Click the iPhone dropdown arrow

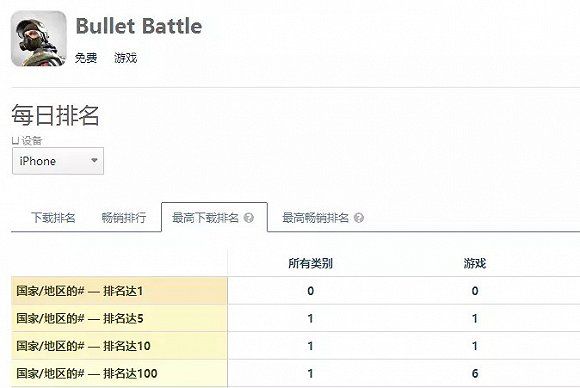(94, 161)
